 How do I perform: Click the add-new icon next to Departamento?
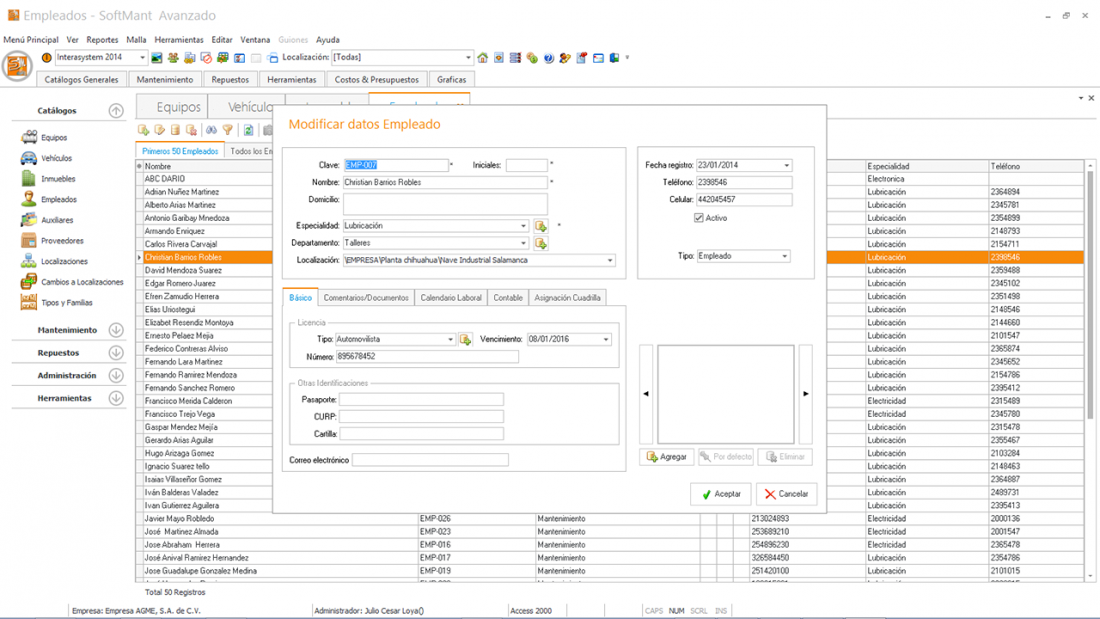[541, 243]
